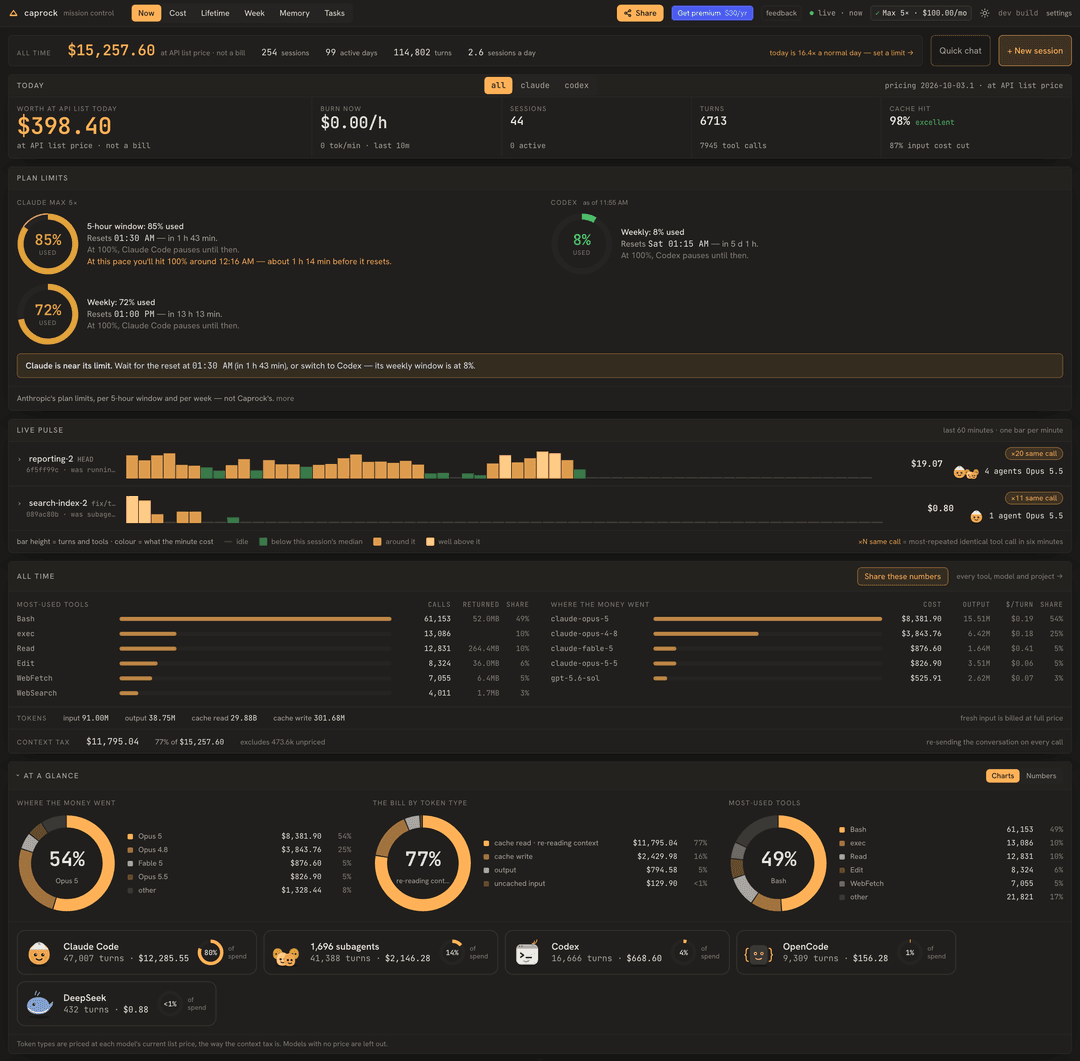
Task: Click the Codex terminal icon
Action: [x=527, y=953]
